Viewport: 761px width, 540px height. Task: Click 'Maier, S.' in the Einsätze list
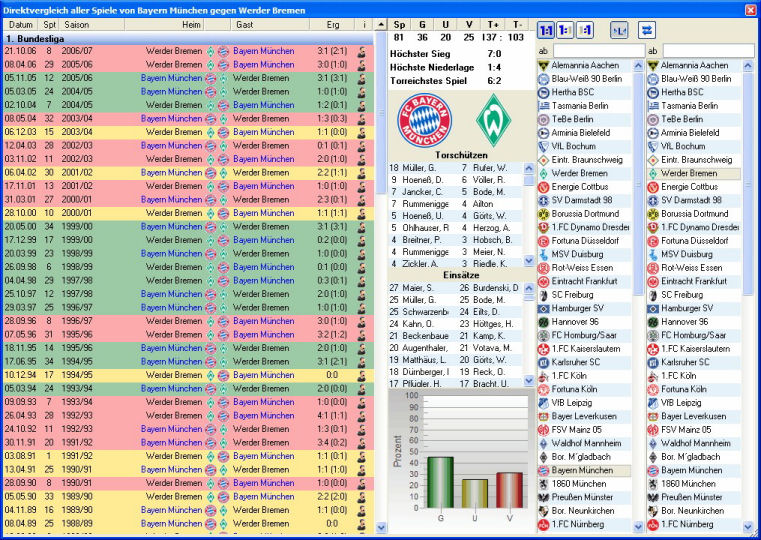point(418,288)
